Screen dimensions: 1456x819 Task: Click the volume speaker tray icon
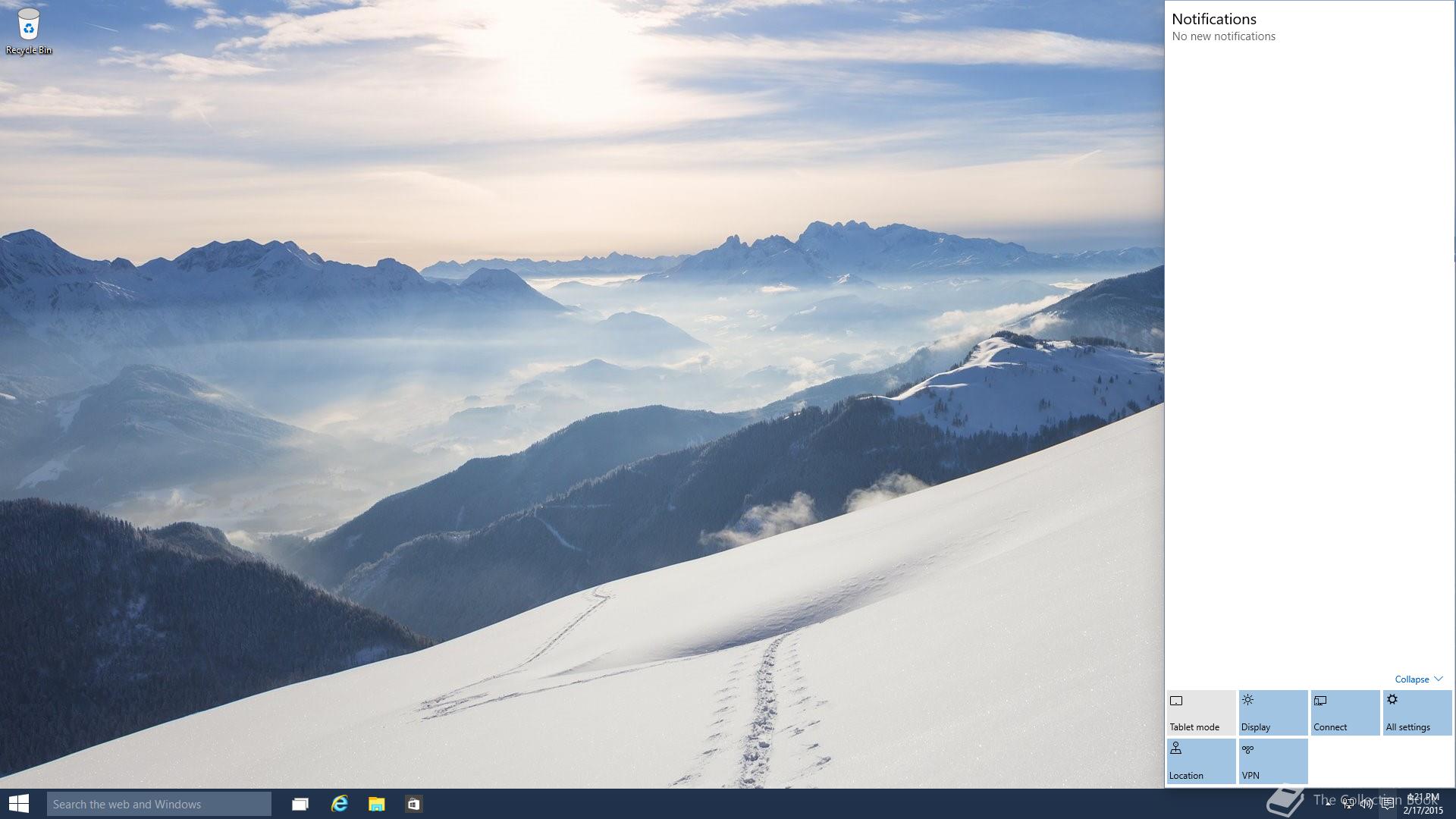(x=1367, y=804)
